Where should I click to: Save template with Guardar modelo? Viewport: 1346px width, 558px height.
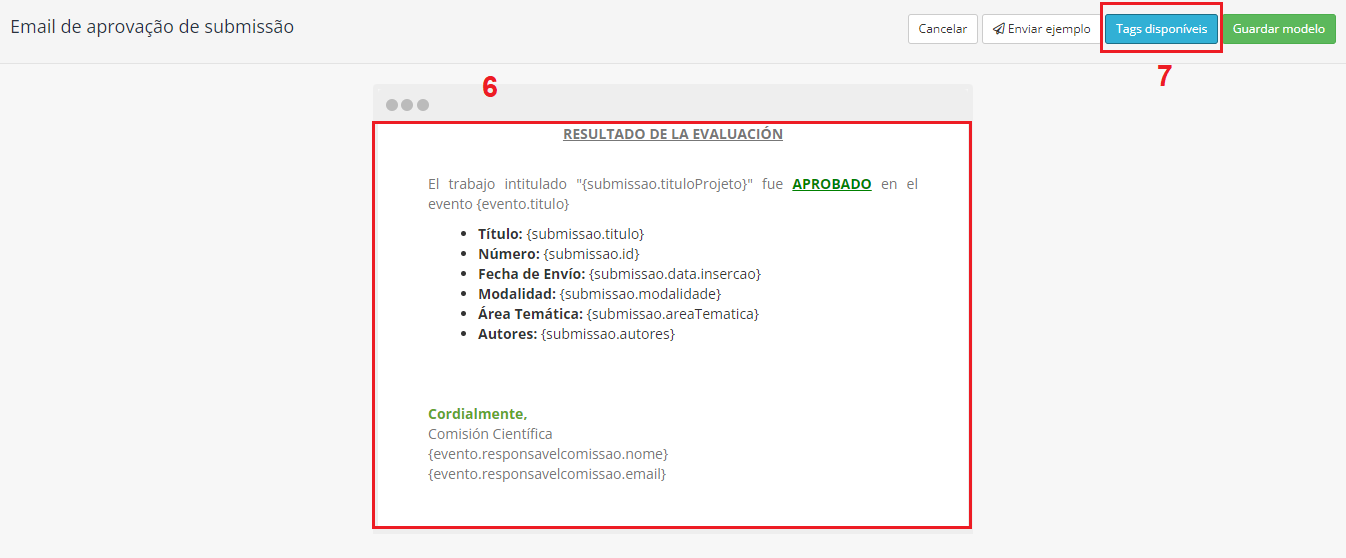[x=1278, y=29]
